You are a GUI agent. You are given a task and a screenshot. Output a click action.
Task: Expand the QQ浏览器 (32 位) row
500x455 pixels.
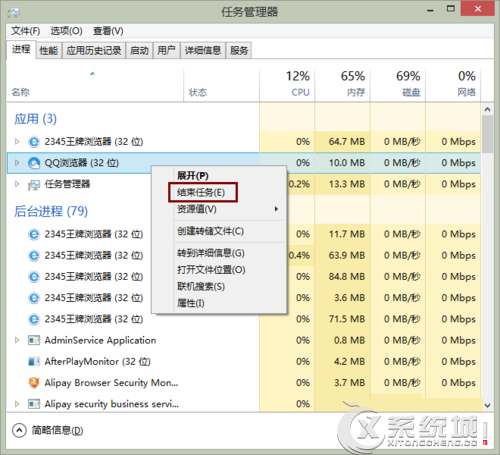17,163
